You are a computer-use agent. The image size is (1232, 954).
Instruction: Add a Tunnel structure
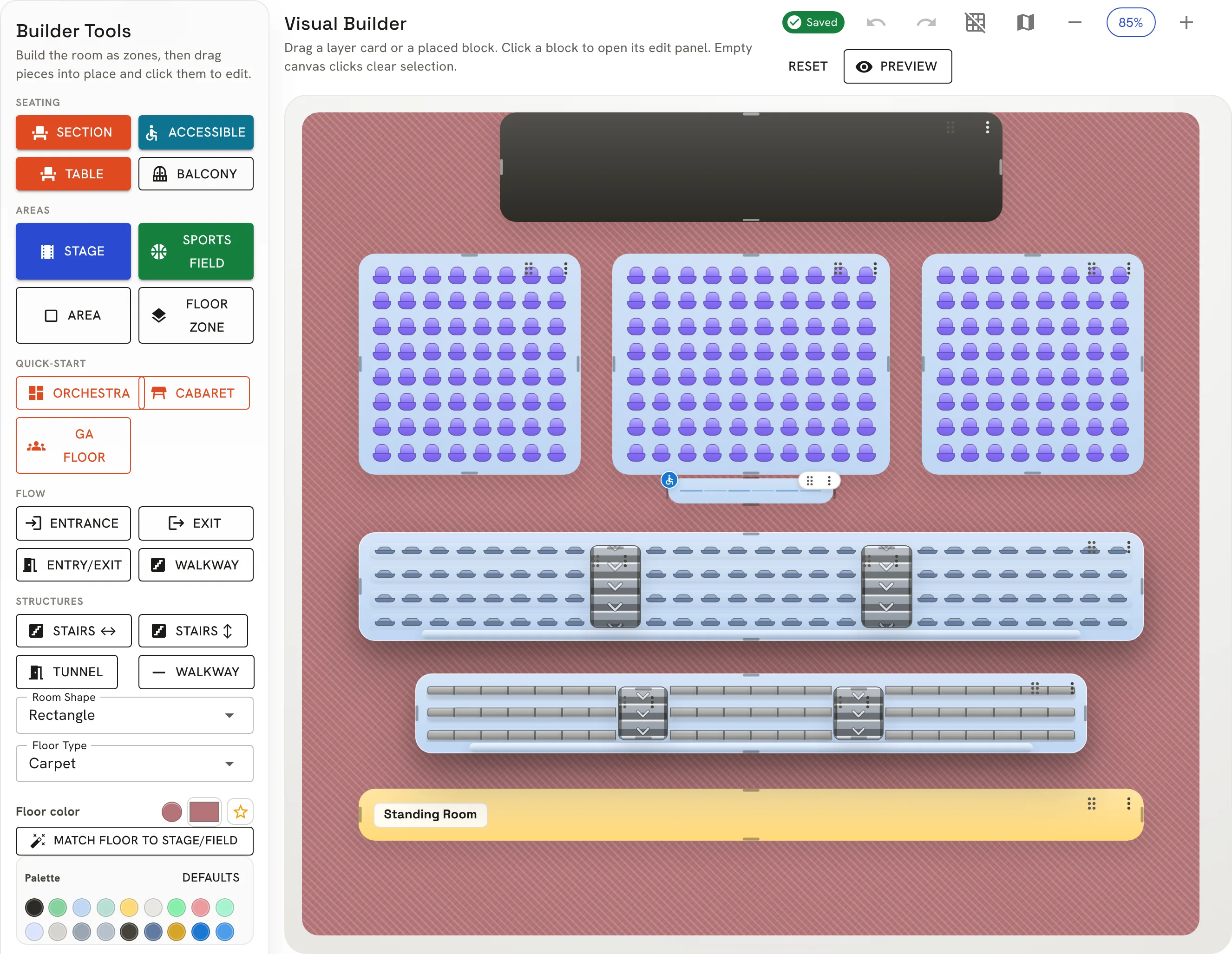coord(66,672)
